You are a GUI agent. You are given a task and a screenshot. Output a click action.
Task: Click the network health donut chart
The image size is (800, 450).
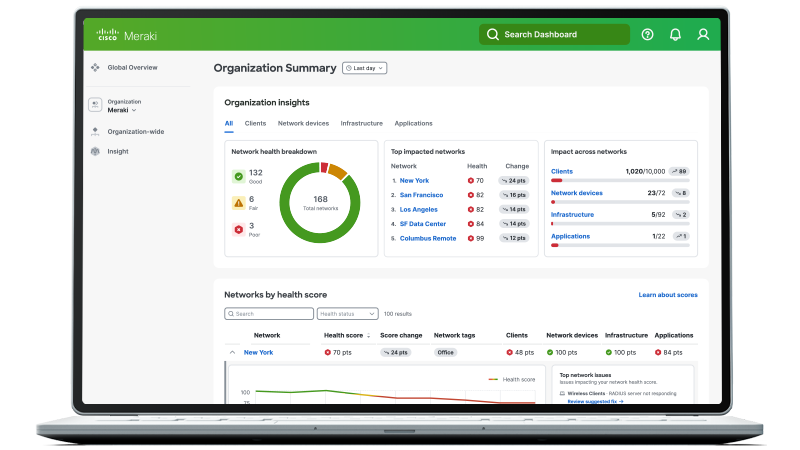[320, 203]
